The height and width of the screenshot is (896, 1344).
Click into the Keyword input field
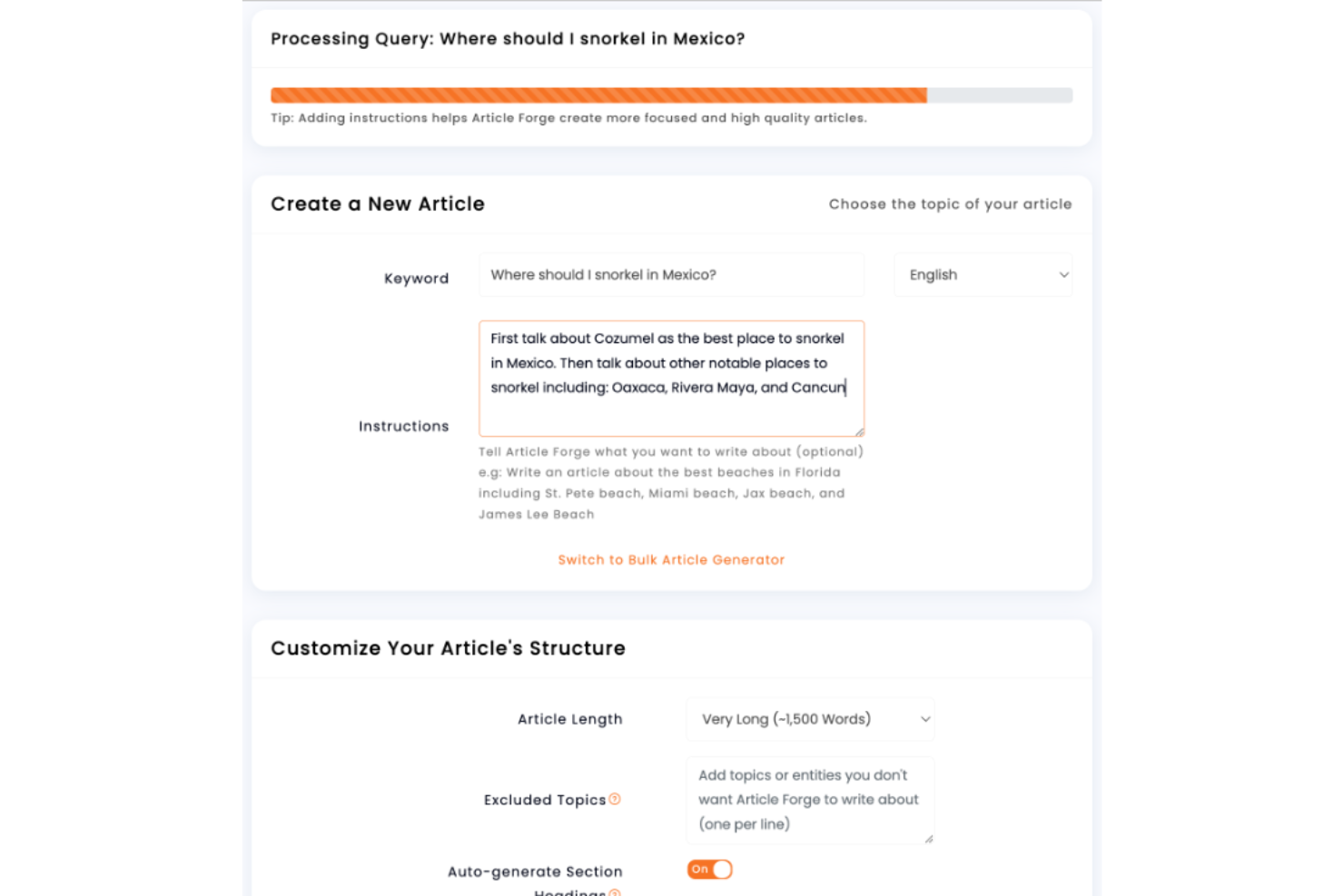671,275
